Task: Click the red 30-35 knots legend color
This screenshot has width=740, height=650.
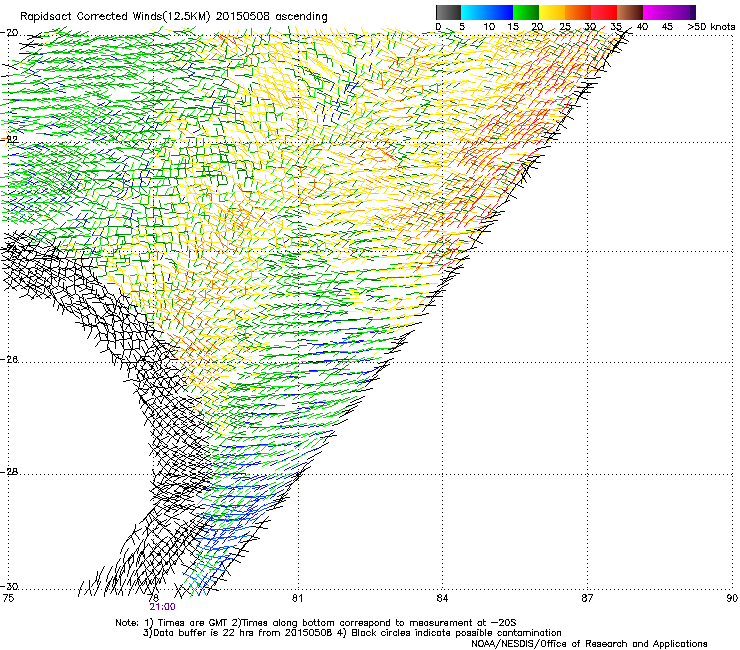Action: pyautogui.click(x=604, y=12)
